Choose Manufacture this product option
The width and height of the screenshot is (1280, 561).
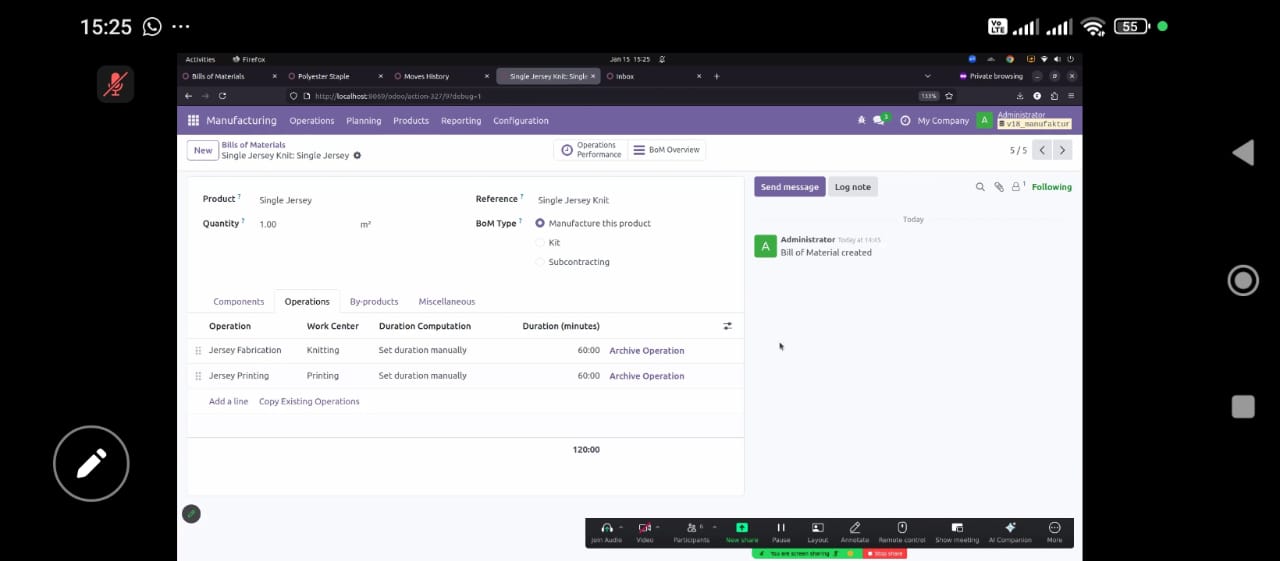[x=541, y=224]
